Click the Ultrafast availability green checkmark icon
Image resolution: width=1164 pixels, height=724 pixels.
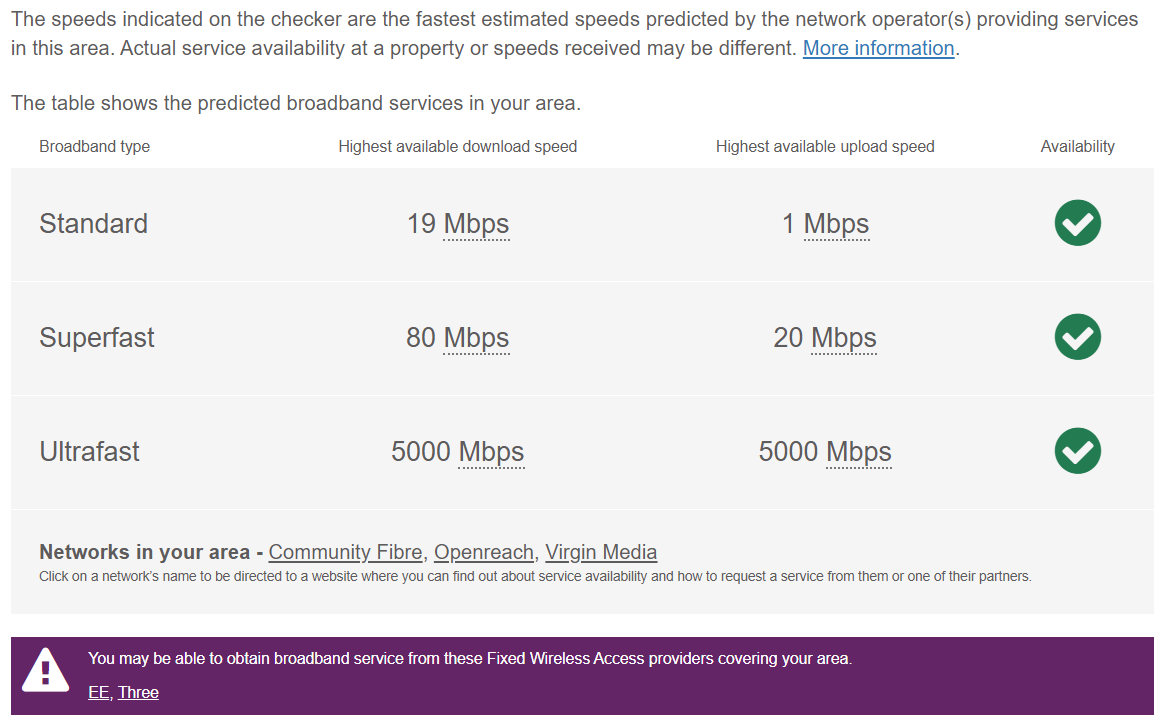[1077, 451]
